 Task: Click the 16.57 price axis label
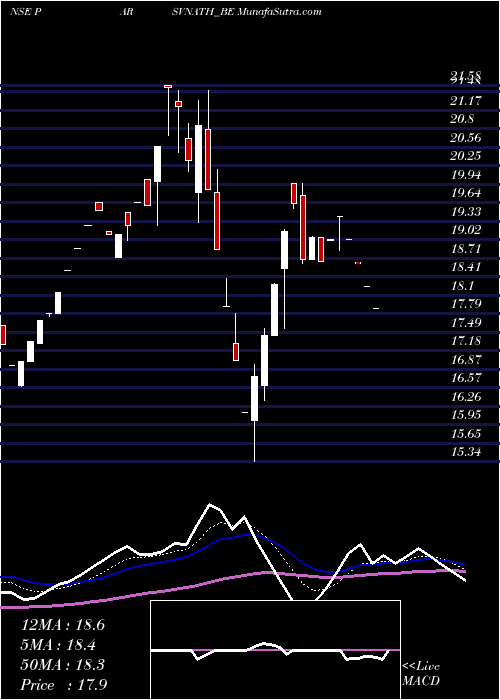pos(466,378)
